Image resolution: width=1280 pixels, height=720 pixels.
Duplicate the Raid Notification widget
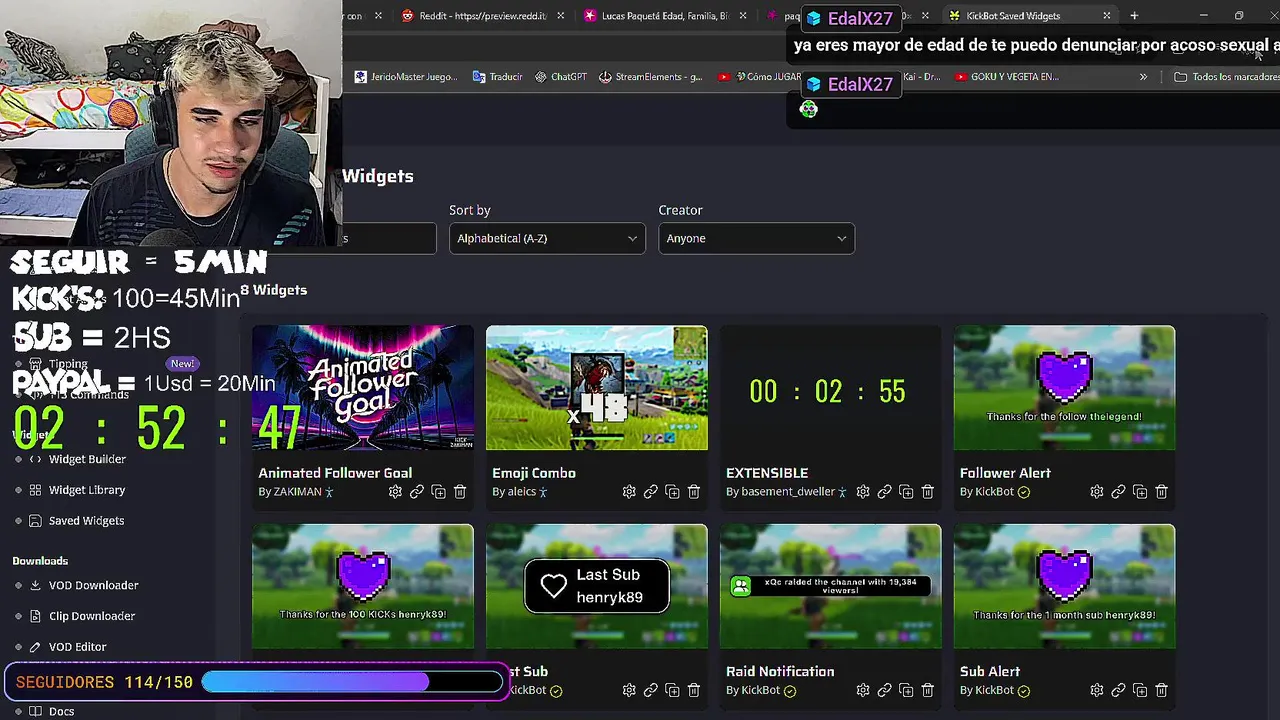click(x=906, y=690)
